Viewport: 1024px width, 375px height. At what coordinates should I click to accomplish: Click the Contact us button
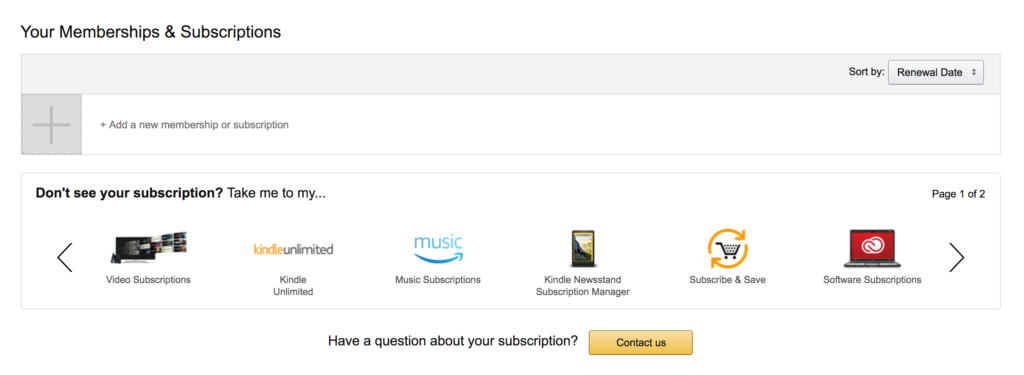click(x=641, y=342)
